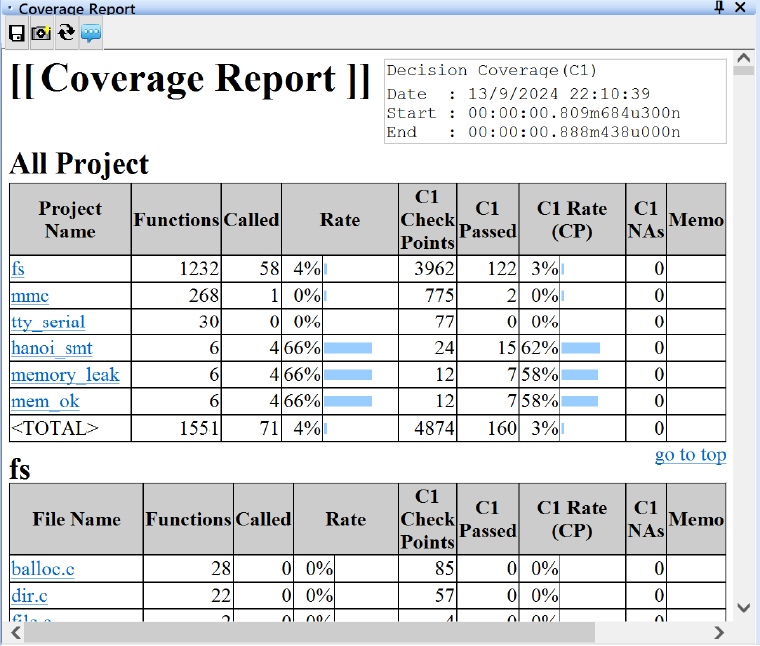Click the hanoi_smt 62% C1 rate value
The width and height of the screenshot is (760, 646).
click(540, 348)
